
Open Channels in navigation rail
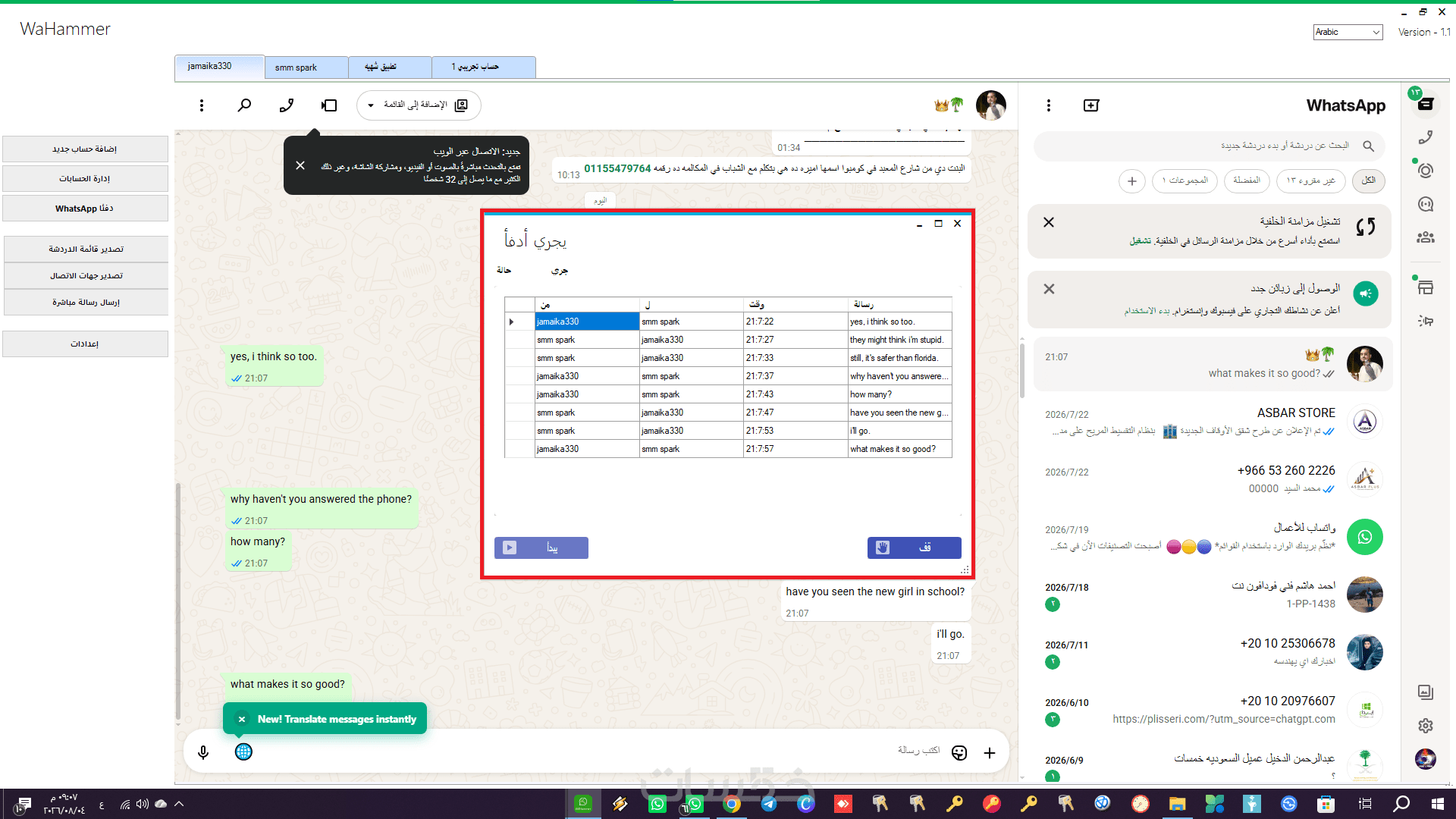(1426, 204)
